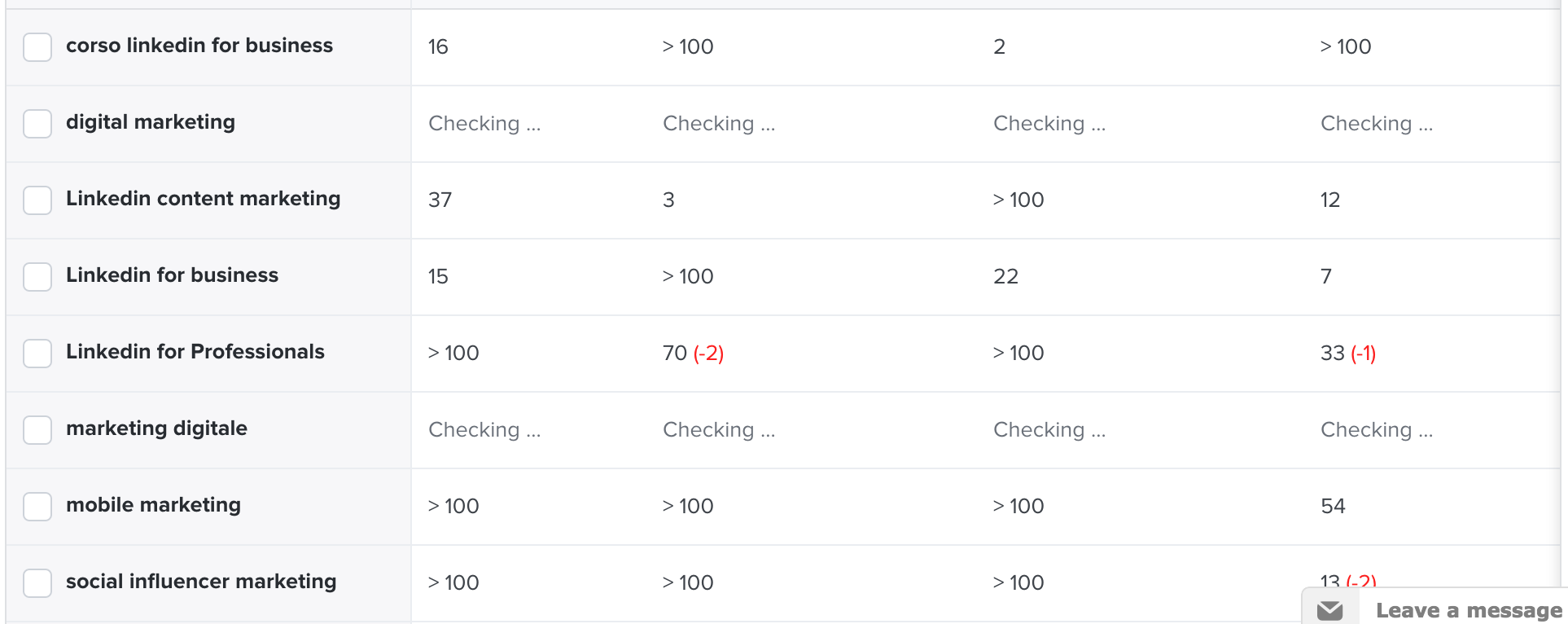Viewport: 1568px width, 624px height.
Task: Click the digital marketing keyword label
Action: point(151,122)
